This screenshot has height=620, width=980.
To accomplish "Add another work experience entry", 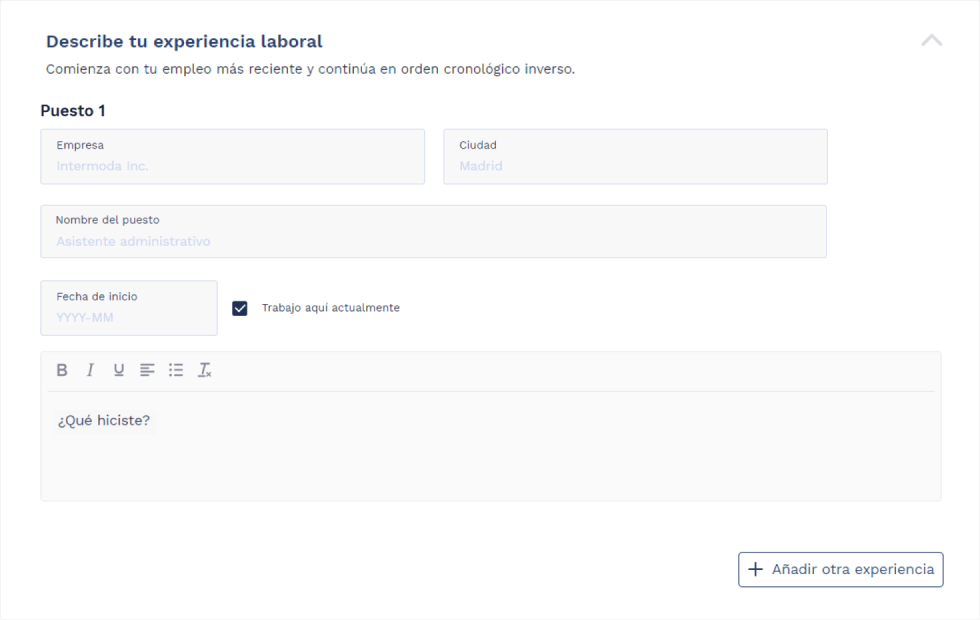I will 840,569.
